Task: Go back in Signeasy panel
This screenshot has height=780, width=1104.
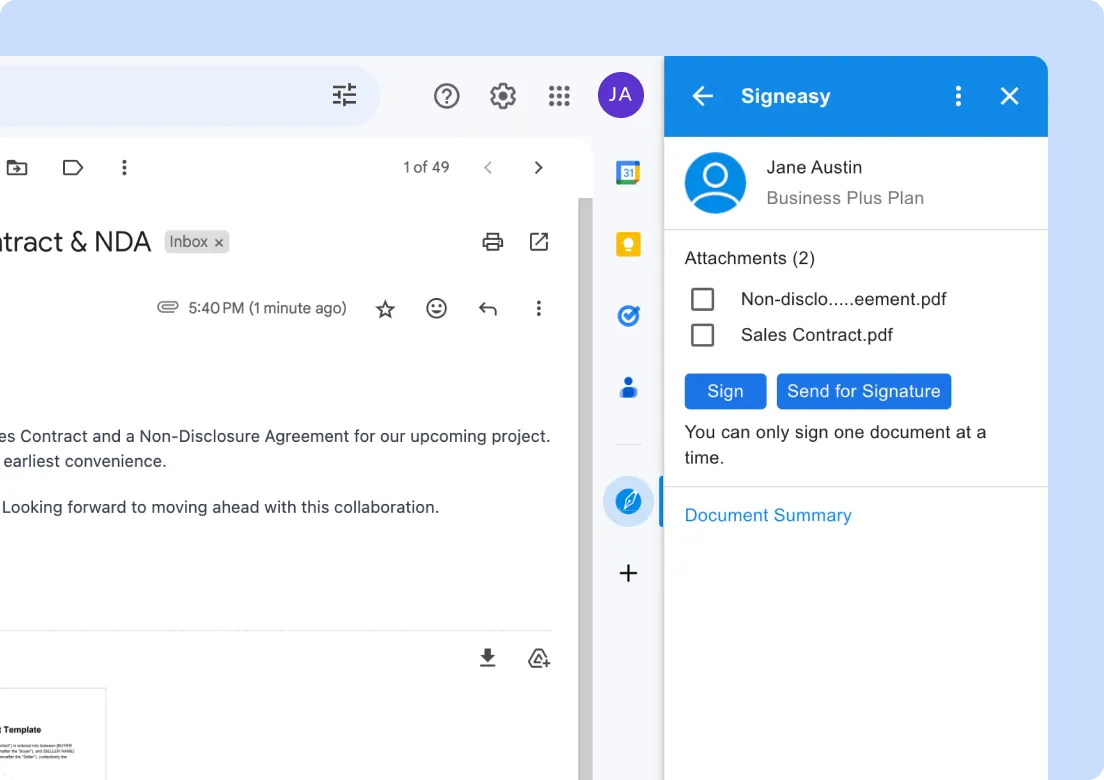Action: click(x=703, y=96)
